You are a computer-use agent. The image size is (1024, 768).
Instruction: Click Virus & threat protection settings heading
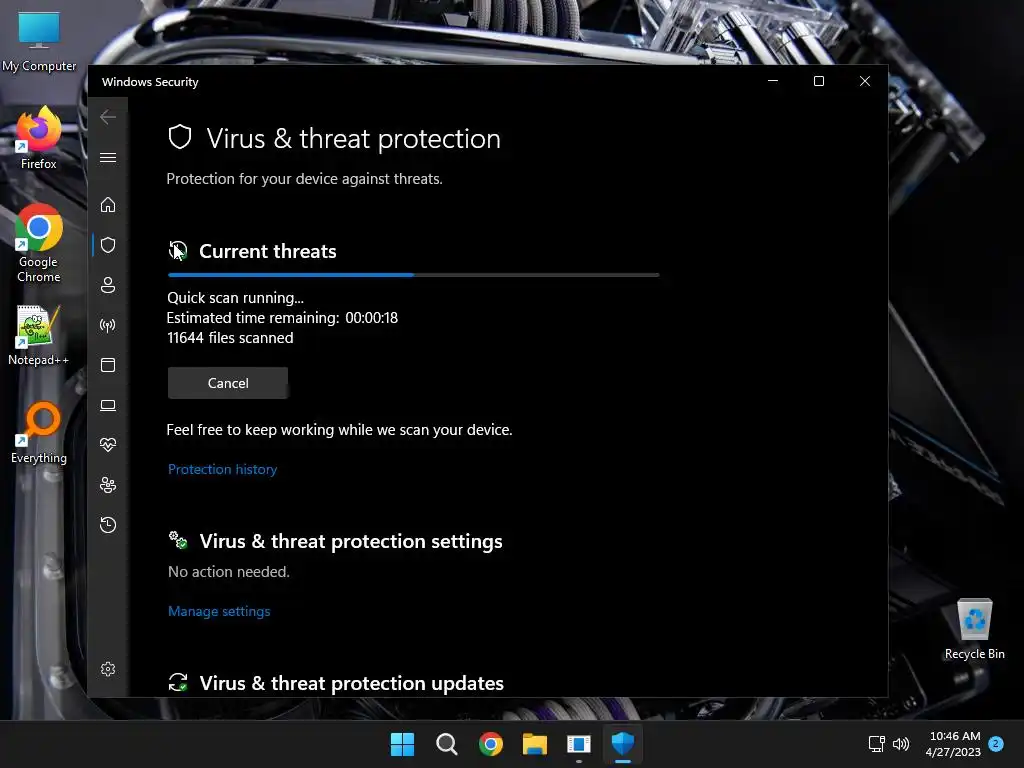(x=351, y=541)
